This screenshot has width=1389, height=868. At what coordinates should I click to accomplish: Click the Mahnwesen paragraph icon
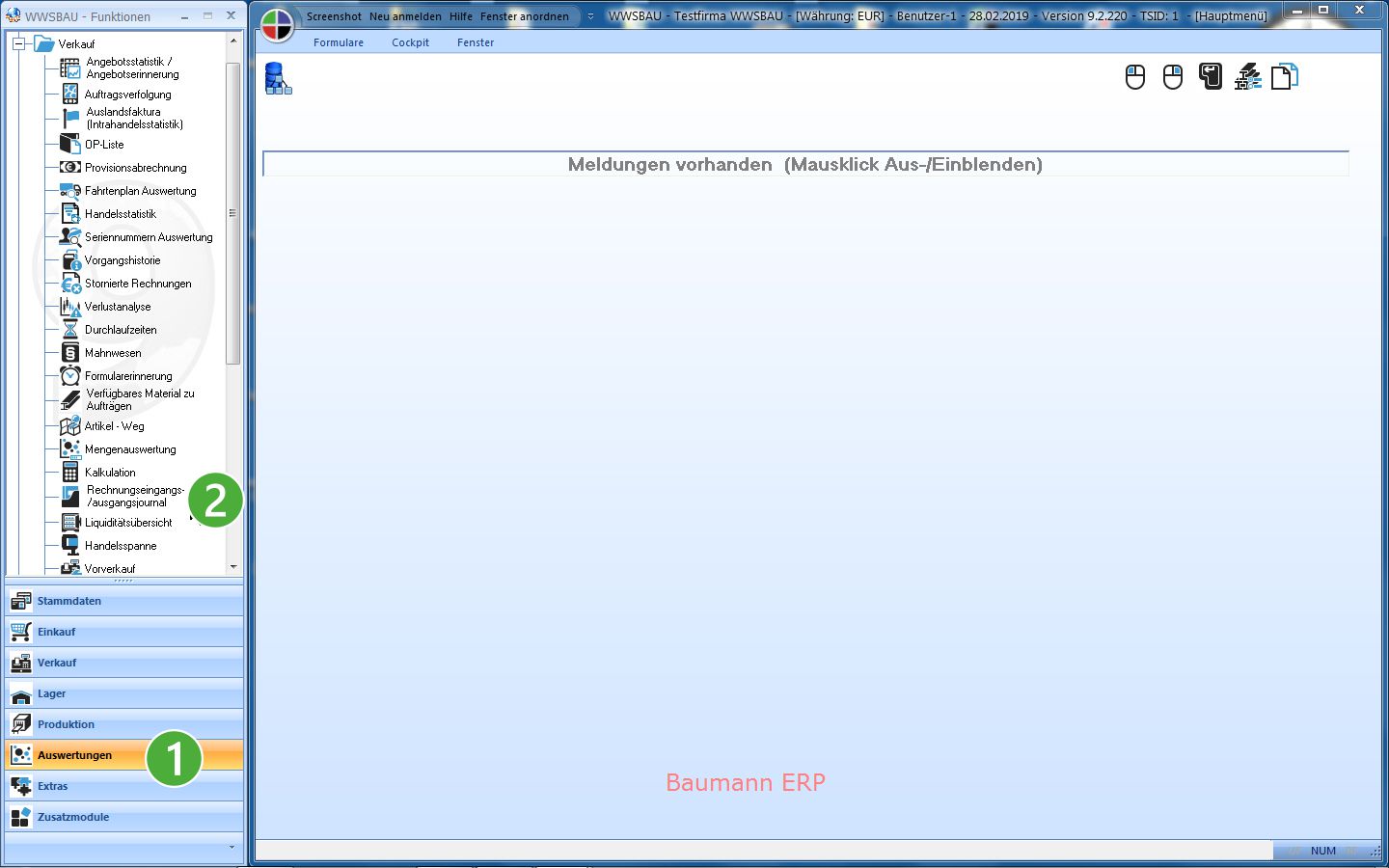click(x=70, y=353)
